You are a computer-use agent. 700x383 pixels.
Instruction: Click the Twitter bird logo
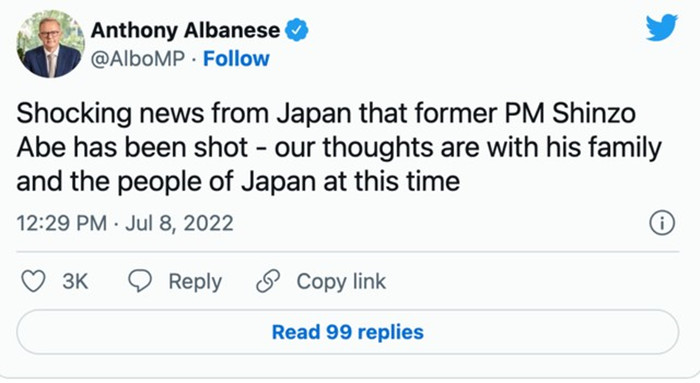[x=662, y=28]
